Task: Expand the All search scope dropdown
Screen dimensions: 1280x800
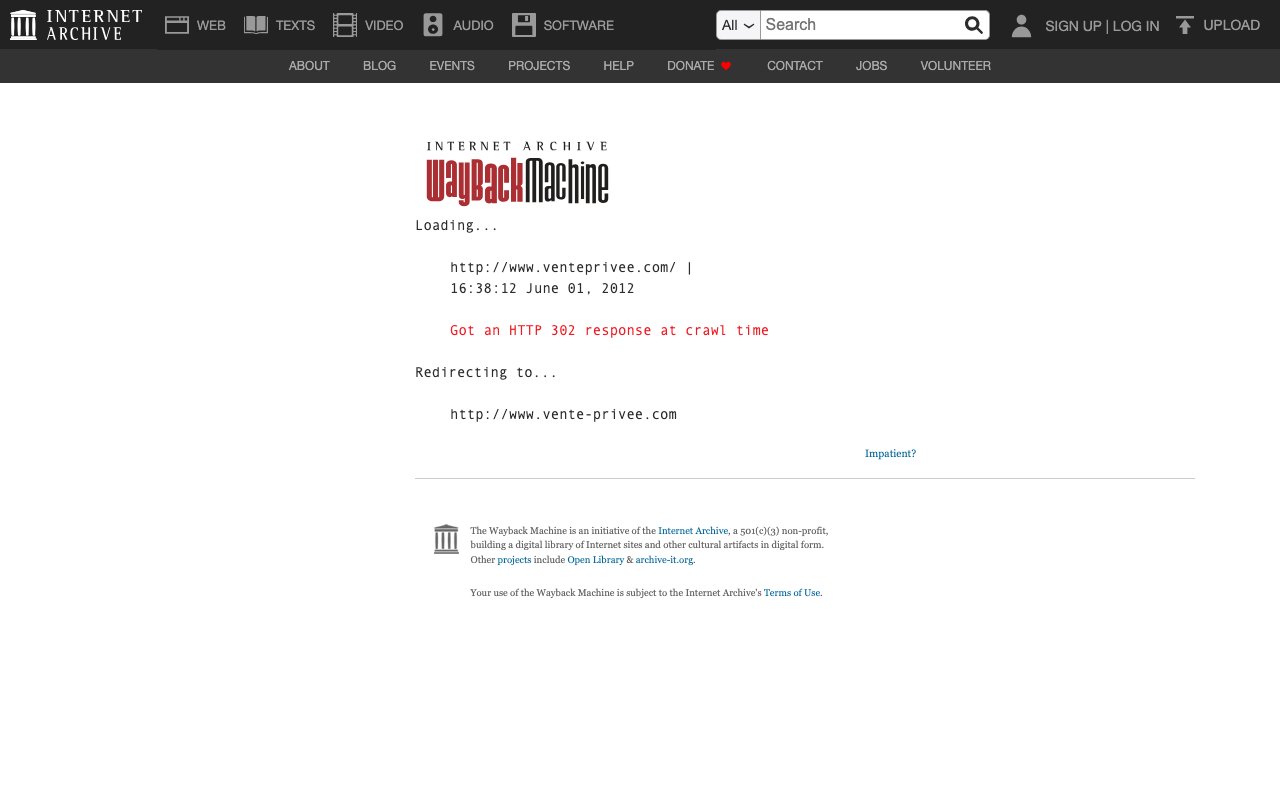Action: (738, 25)
